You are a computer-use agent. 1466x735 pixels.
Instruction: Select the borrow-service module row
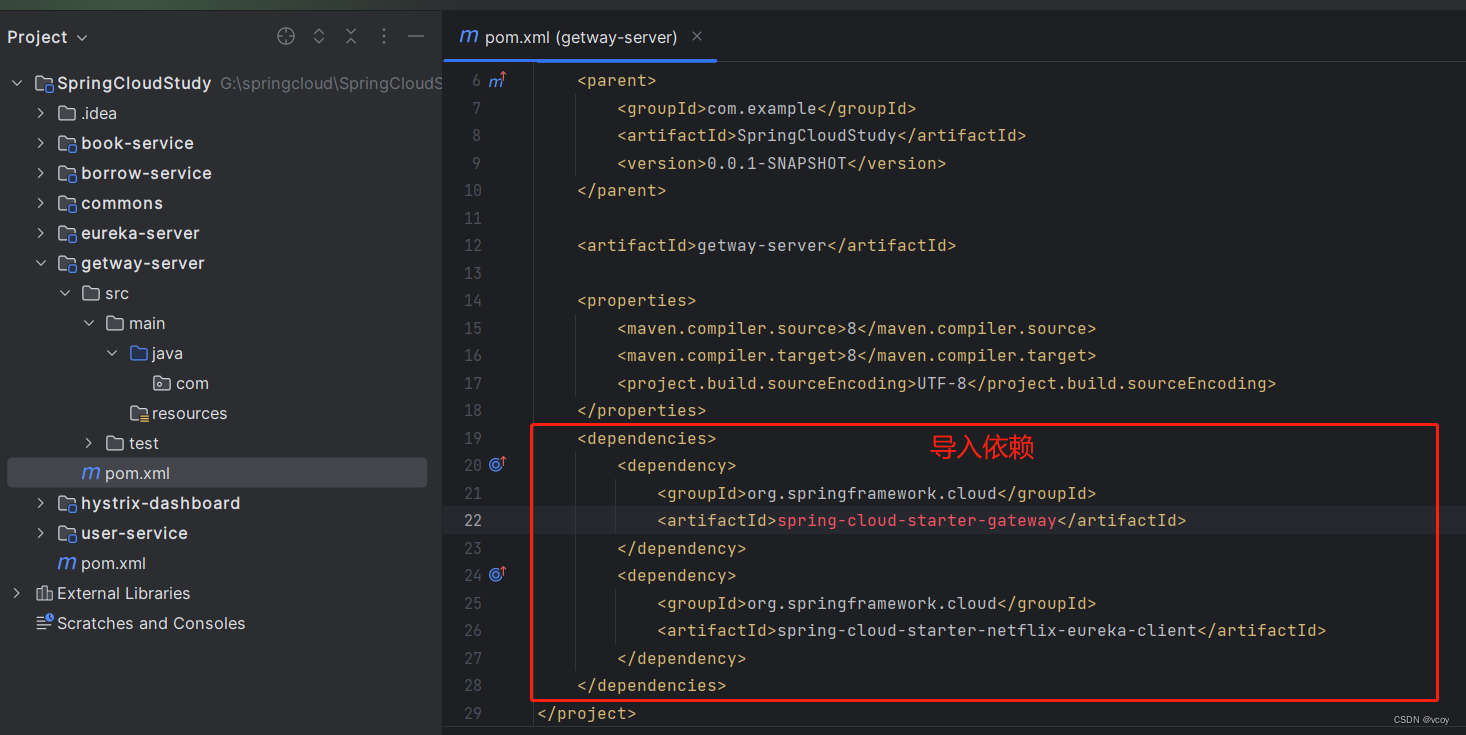pyautogui.click(x=146, y=173)
